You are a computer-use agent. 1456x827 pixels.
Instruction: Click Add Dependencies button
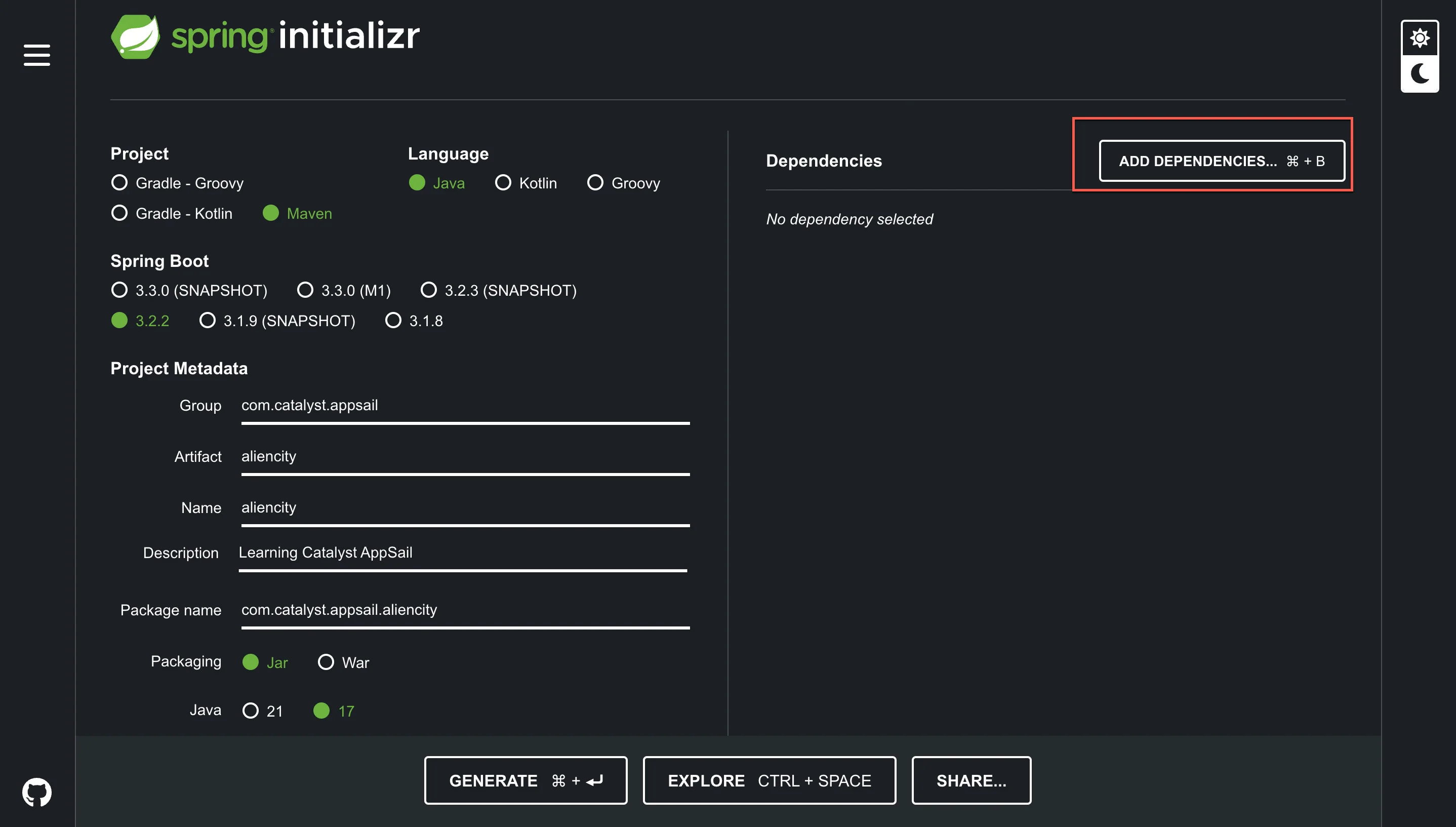[x=1221, y=162]
